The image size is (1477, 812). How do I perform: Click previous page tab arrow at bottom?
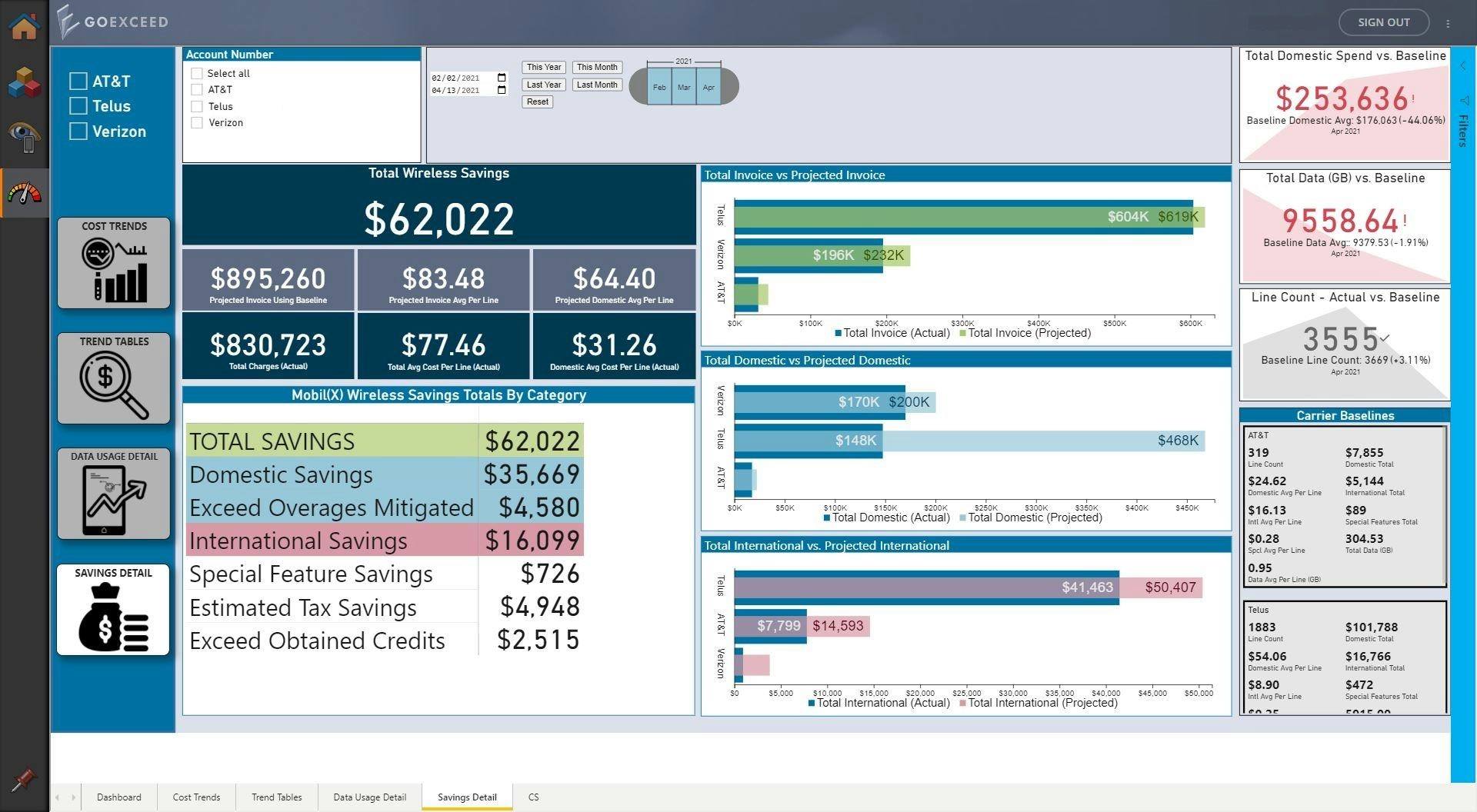[58, 797]
